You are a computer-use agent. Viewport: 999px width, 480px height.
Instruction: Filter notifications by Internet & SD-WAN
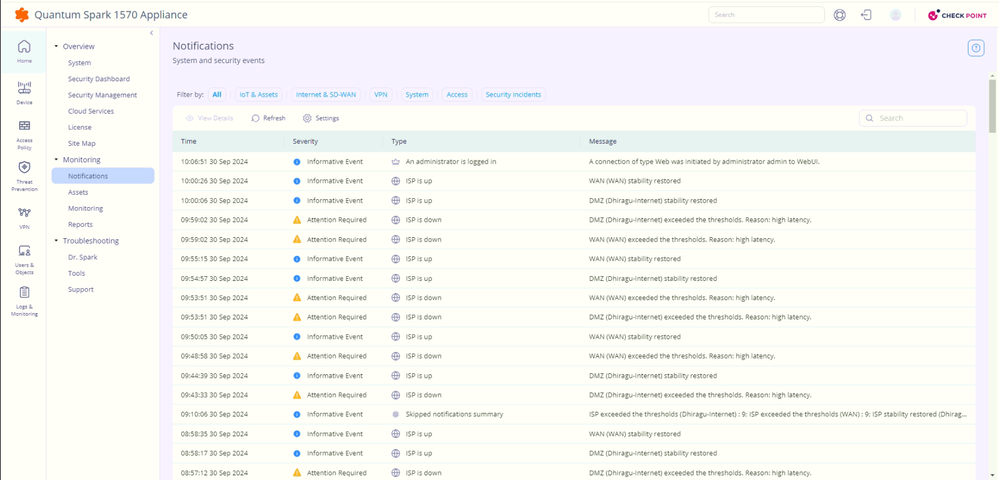[325, 94]
